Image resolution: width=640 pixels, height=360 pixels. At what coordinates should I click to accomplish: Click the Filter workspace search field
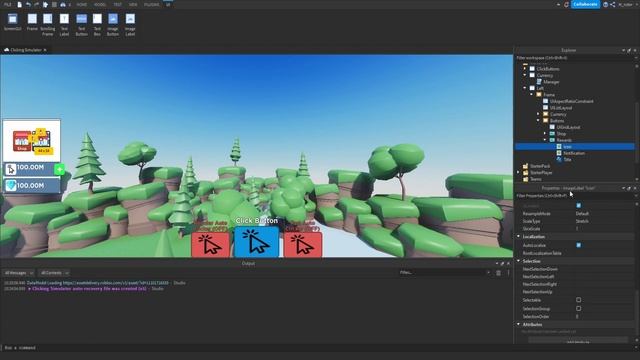coord(575,58)
